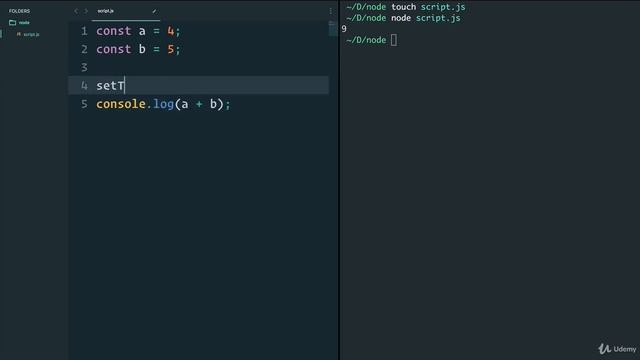The width and height of the screenshot is (640, 360).
Task: Click the 'const' keyword on line 2
Action: 114,49
